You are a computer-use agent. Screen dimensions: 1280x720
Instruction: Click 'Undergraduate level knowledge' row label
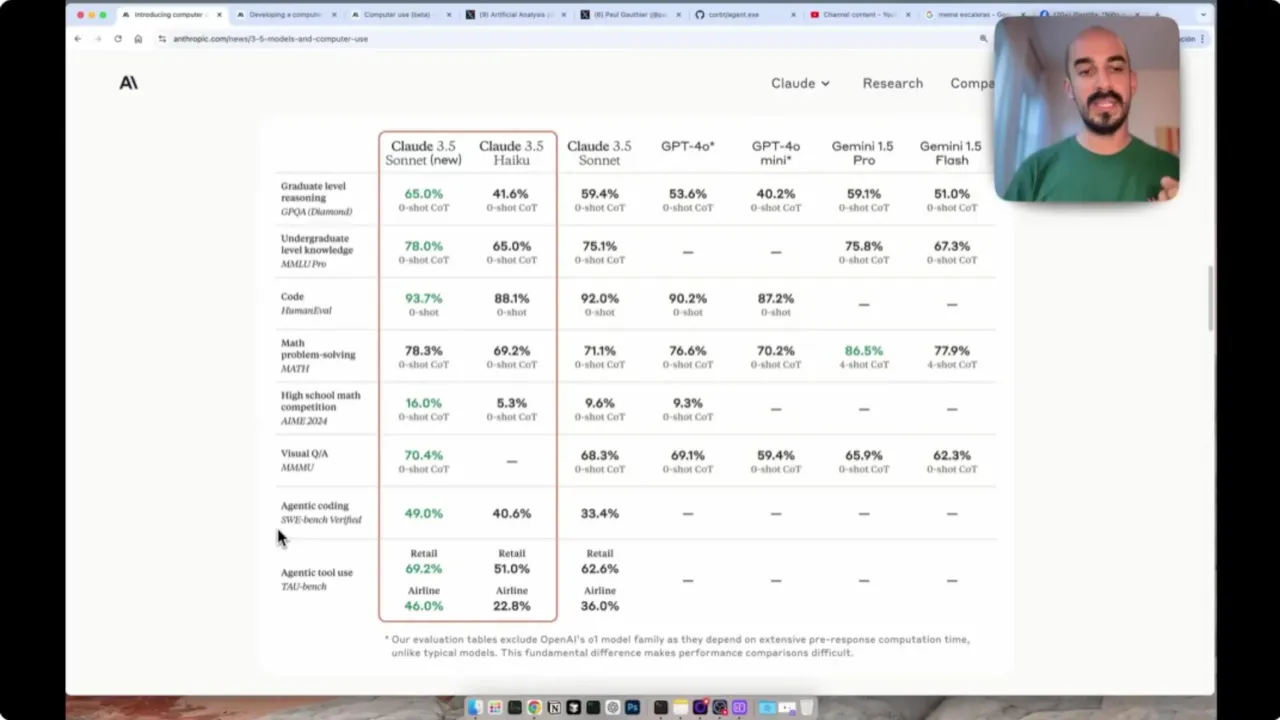click(x=316, y=250)
